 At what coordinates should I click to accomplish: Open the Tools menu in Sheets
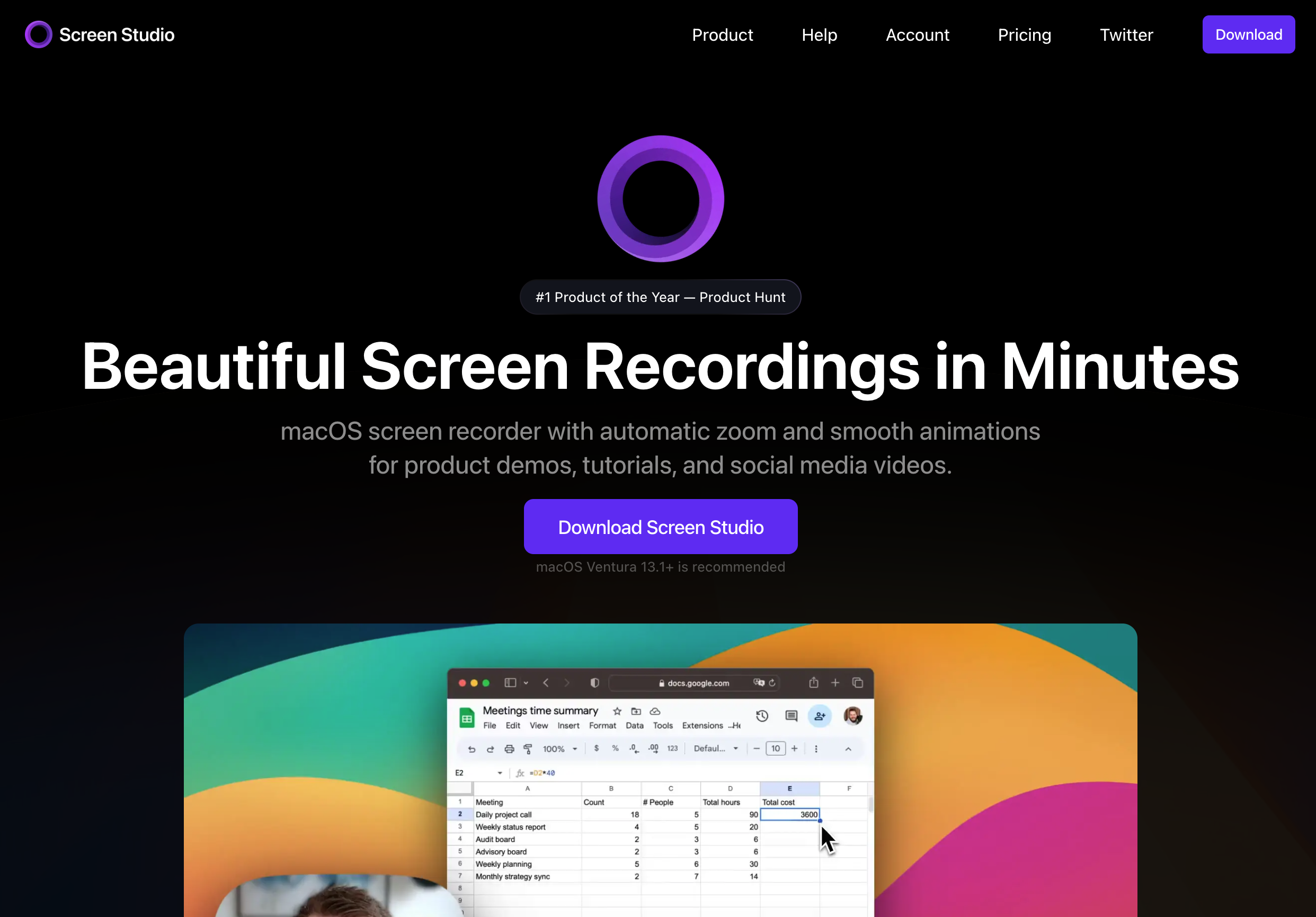[x=663, y=726]
